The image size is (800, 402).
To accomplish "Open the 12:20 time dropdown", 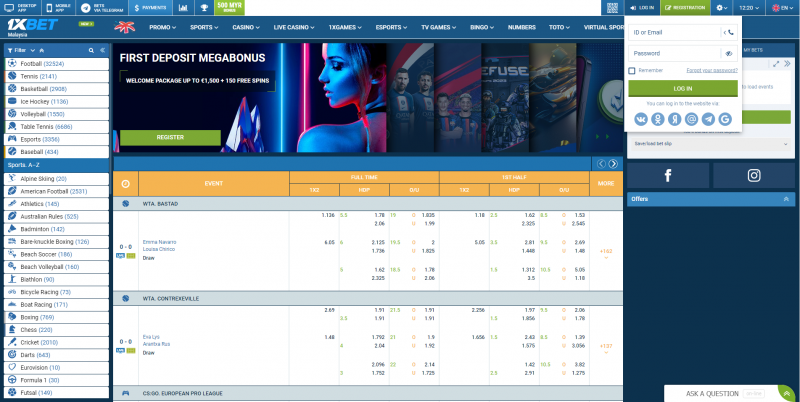I will pos(749,8).
